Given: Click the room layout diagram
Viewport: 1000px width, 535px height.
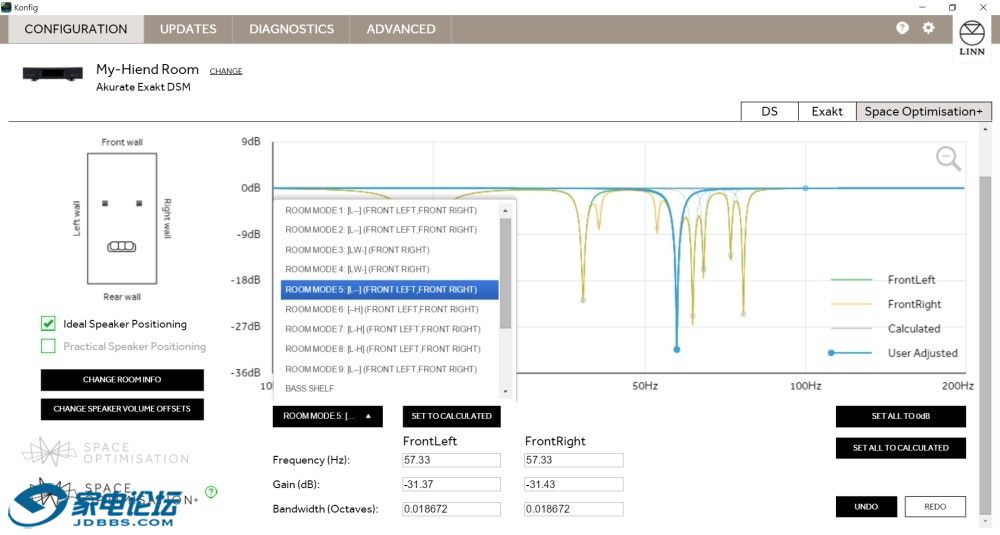Looking at the screenshot, I should point(121,220).
